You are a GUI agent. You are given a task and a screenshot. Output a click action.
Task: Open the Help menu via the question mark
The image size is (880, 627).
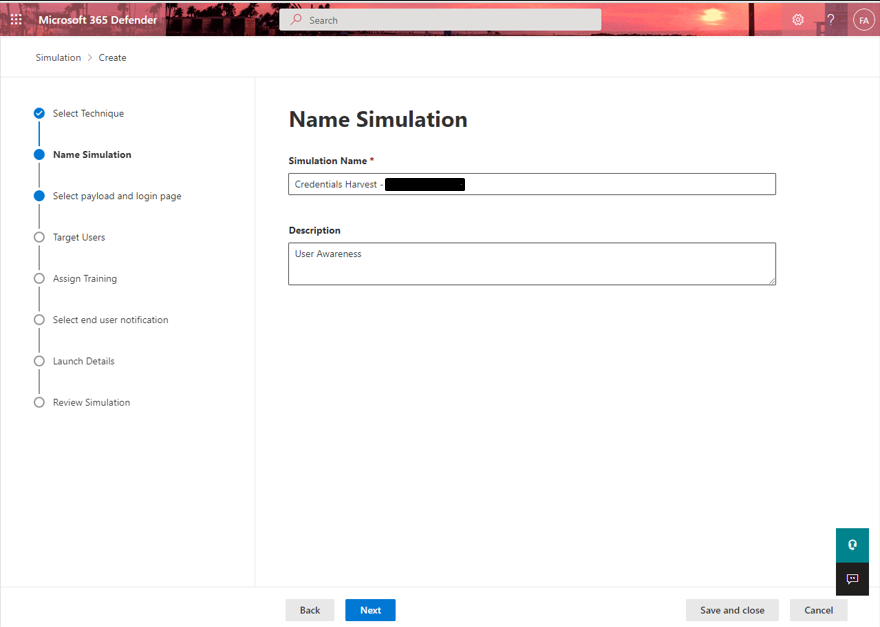pos(831,19)
